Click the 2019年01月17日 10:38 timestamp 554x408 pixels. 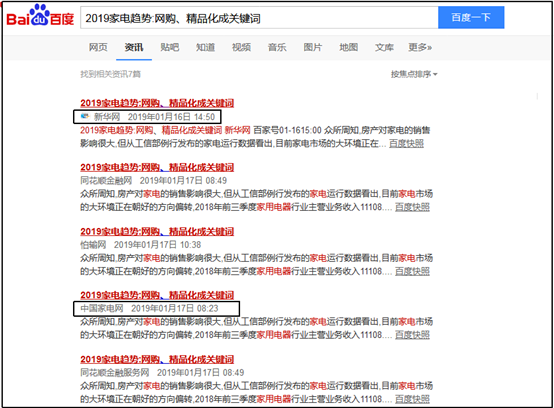(158, 245)
